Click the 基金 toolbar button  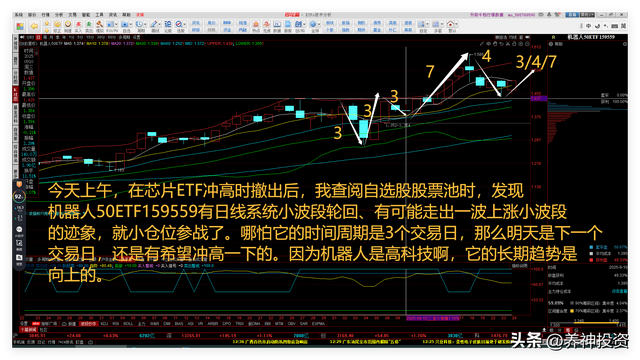[377, 30]
